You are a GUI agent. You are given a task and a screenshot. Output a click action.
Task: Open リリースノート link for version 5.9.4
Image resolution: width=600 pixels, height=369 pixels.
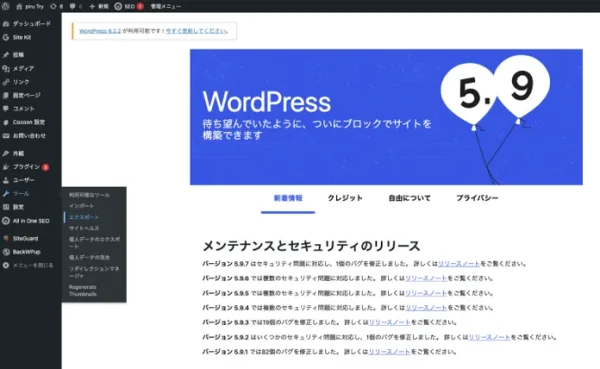pyautogui.click(x=426, y=308)
